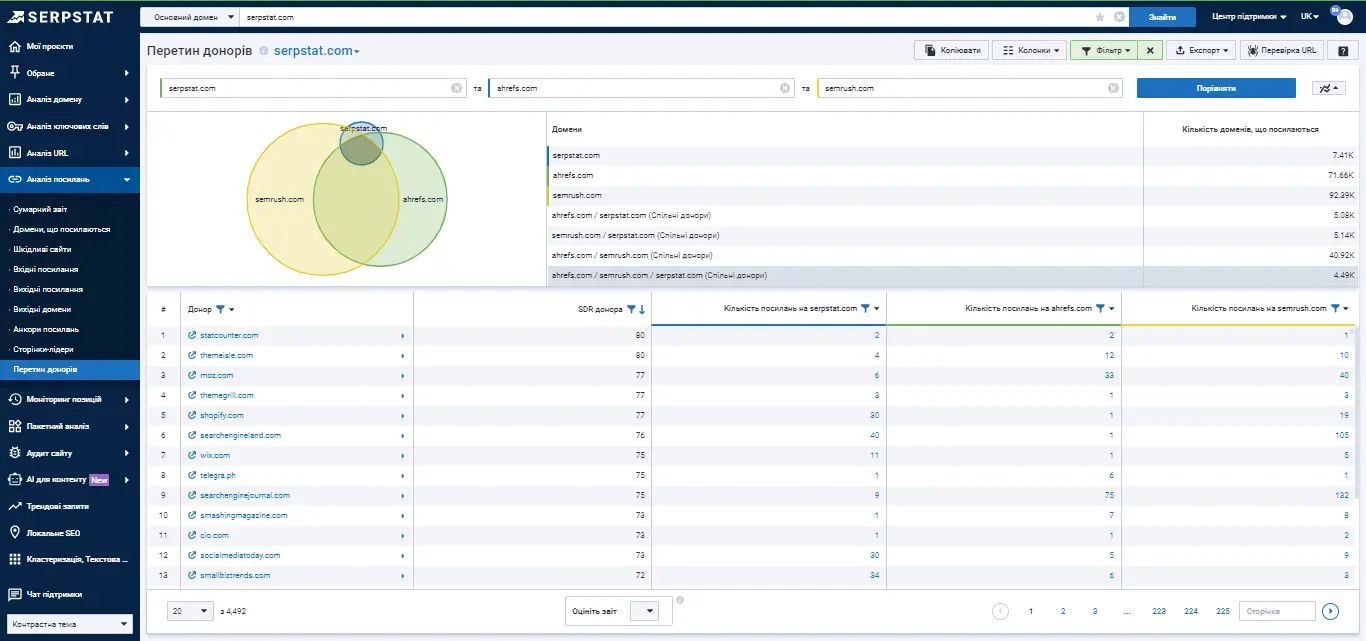The height and width of the screenshot is (641, 1366).
Task: Click the info icon beside Оцініть звіт
Action: [x=680, y=600]
